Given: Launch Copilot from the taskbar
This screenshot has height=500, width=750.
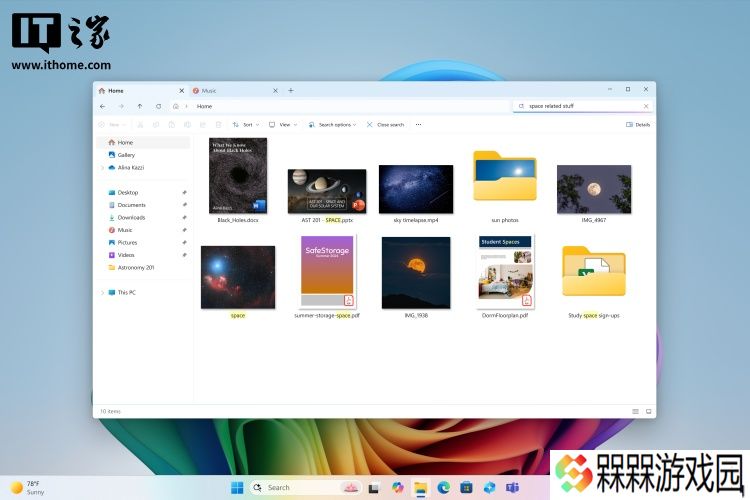Looking at the screenshot, I should point(397,488).
